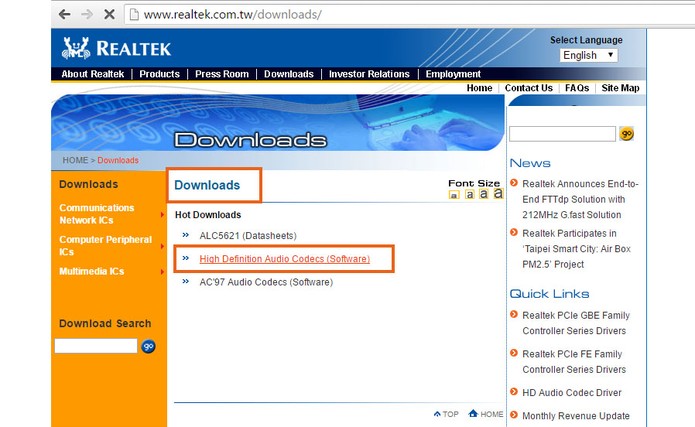Open the FAQs link
The height and width of the screenshot is (427, 695).
(577, 88)
